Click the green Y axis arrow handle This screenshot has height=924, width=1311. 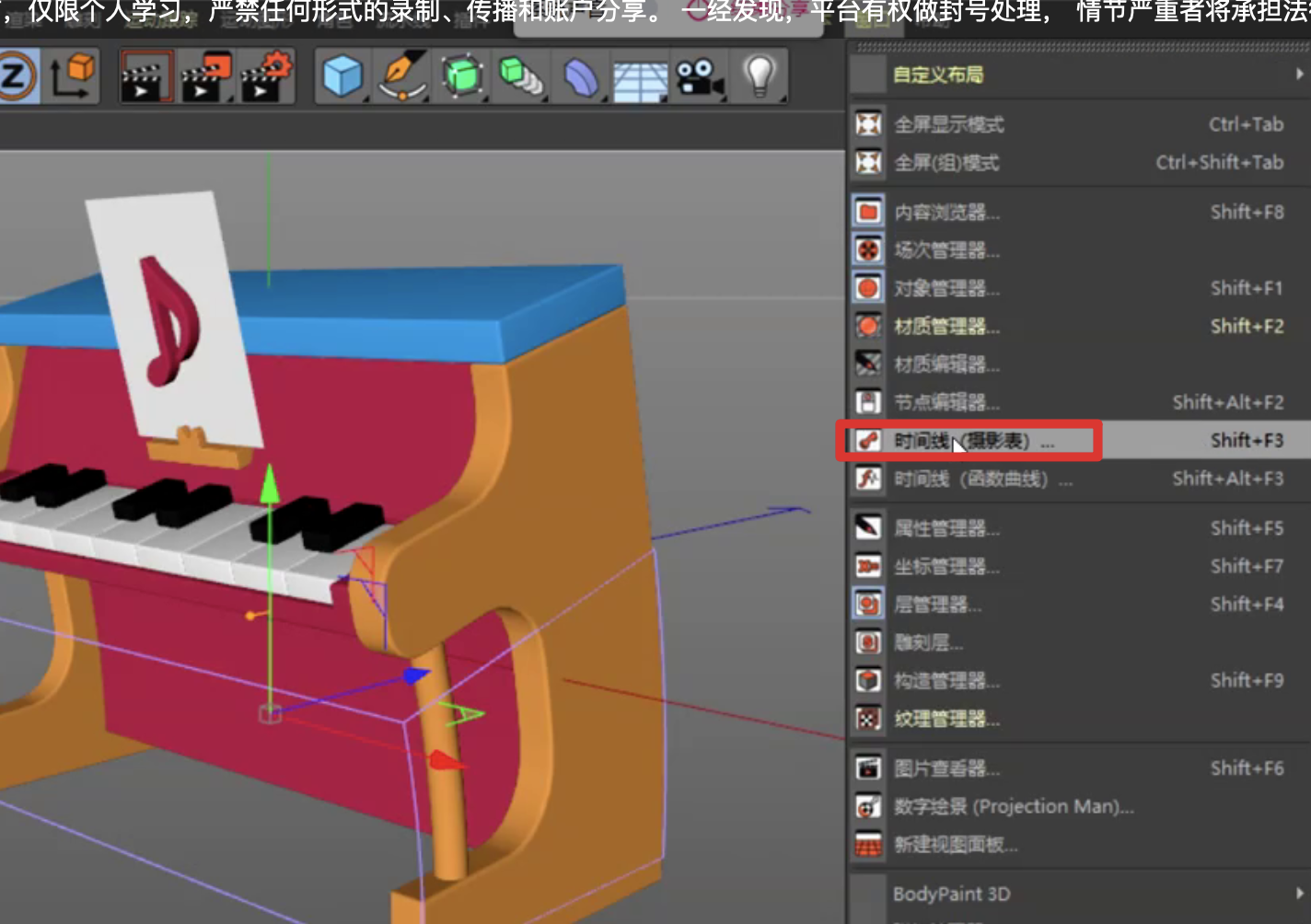point(269,484)
